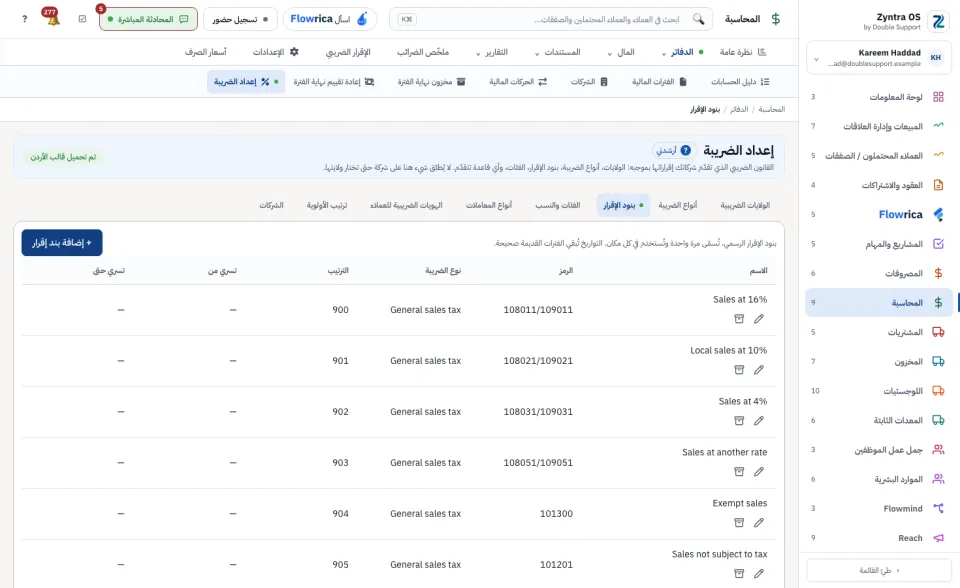Switch to ترتيب الأولوية tab
The height and width of the screenshot is (588, 960).
tap(327, 205)
